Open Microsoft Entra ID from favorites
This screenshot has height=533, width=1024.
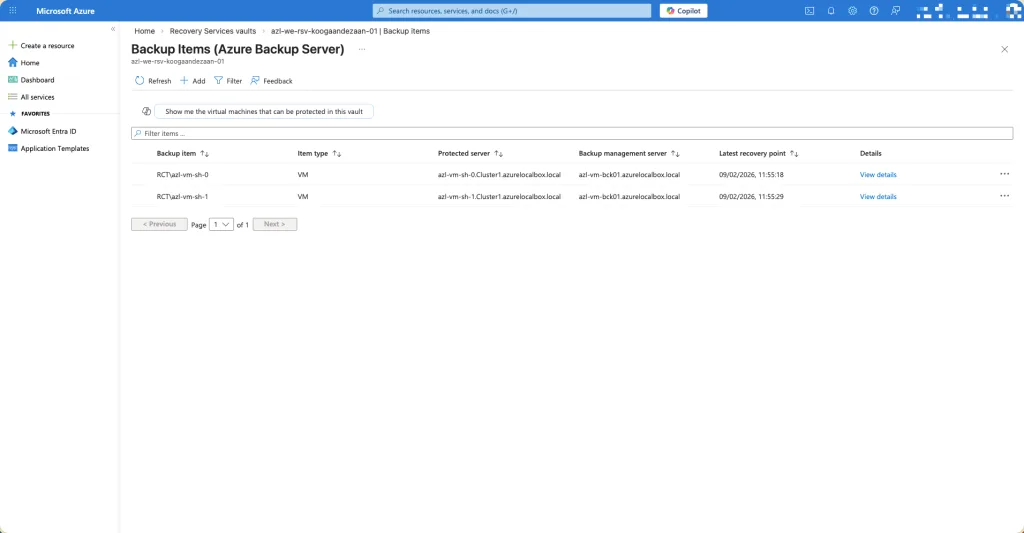(x=48, y=131)
